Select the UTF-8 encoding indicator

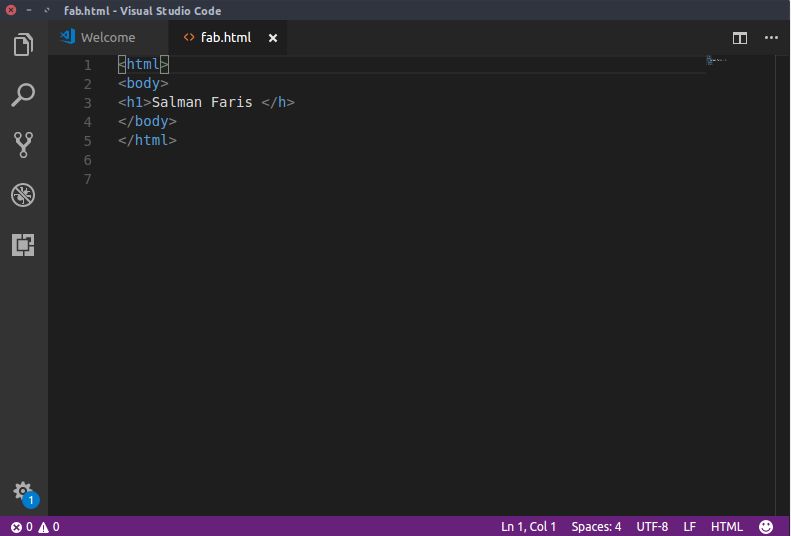point(652,527)
